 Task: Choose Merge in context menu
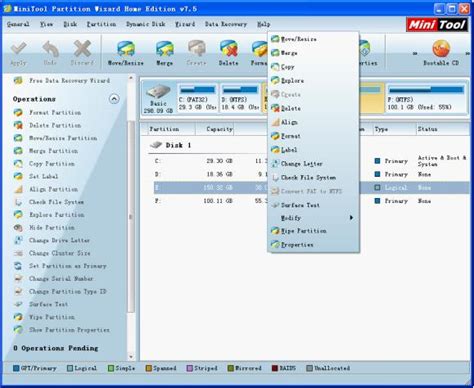click(x=313, y=53)
